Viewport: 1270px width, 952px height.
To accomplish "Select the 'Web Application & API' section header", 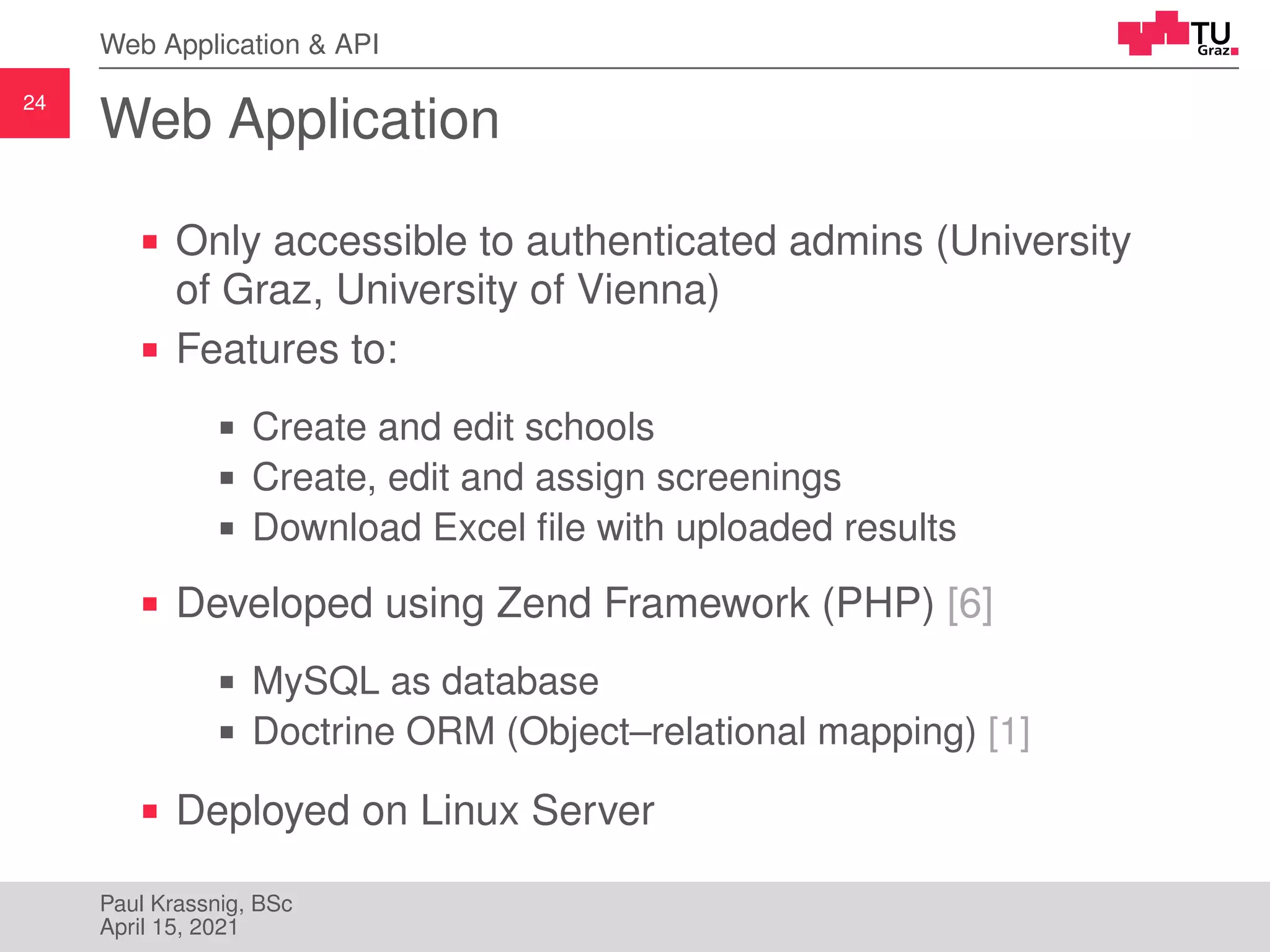I will 239,45.
